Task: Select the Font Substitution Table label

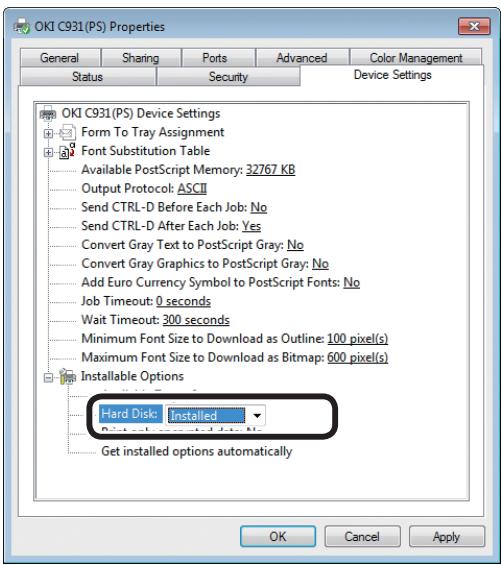Action: coord(146,151)
